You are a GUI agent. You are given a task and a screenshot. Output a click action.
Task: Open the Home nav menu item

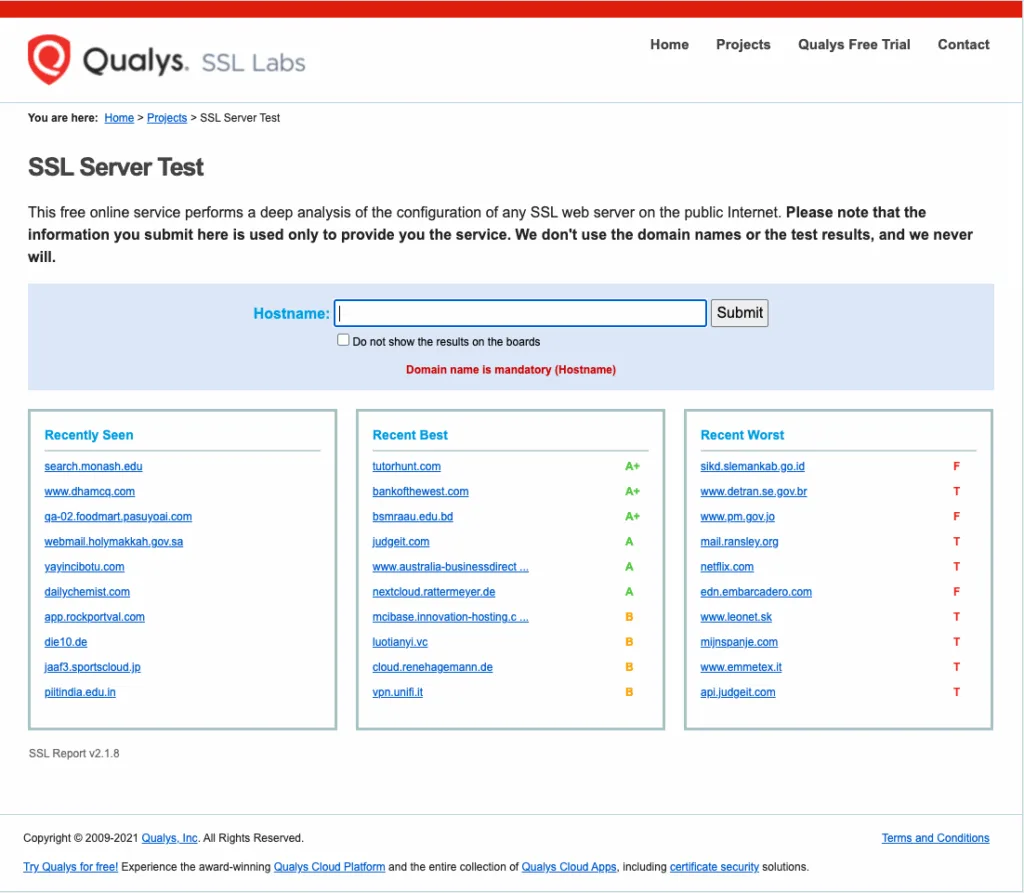click(669, 44)
